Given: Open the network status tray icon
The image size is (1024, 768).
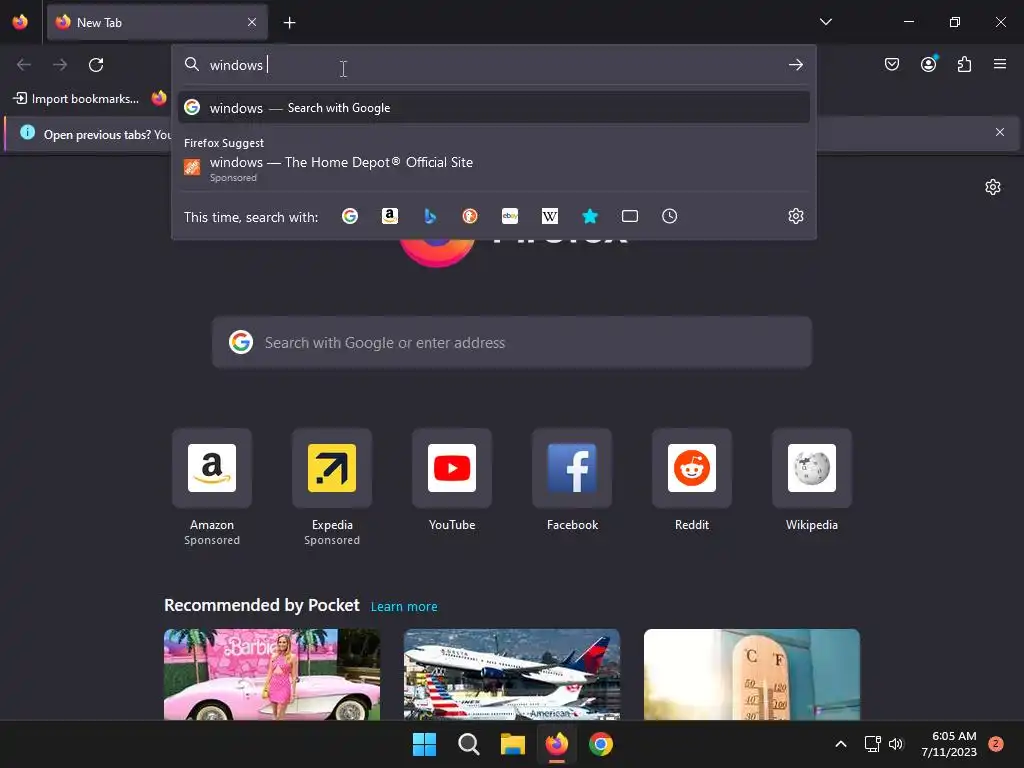Looking at the screenshot, I should coord(872,744).
